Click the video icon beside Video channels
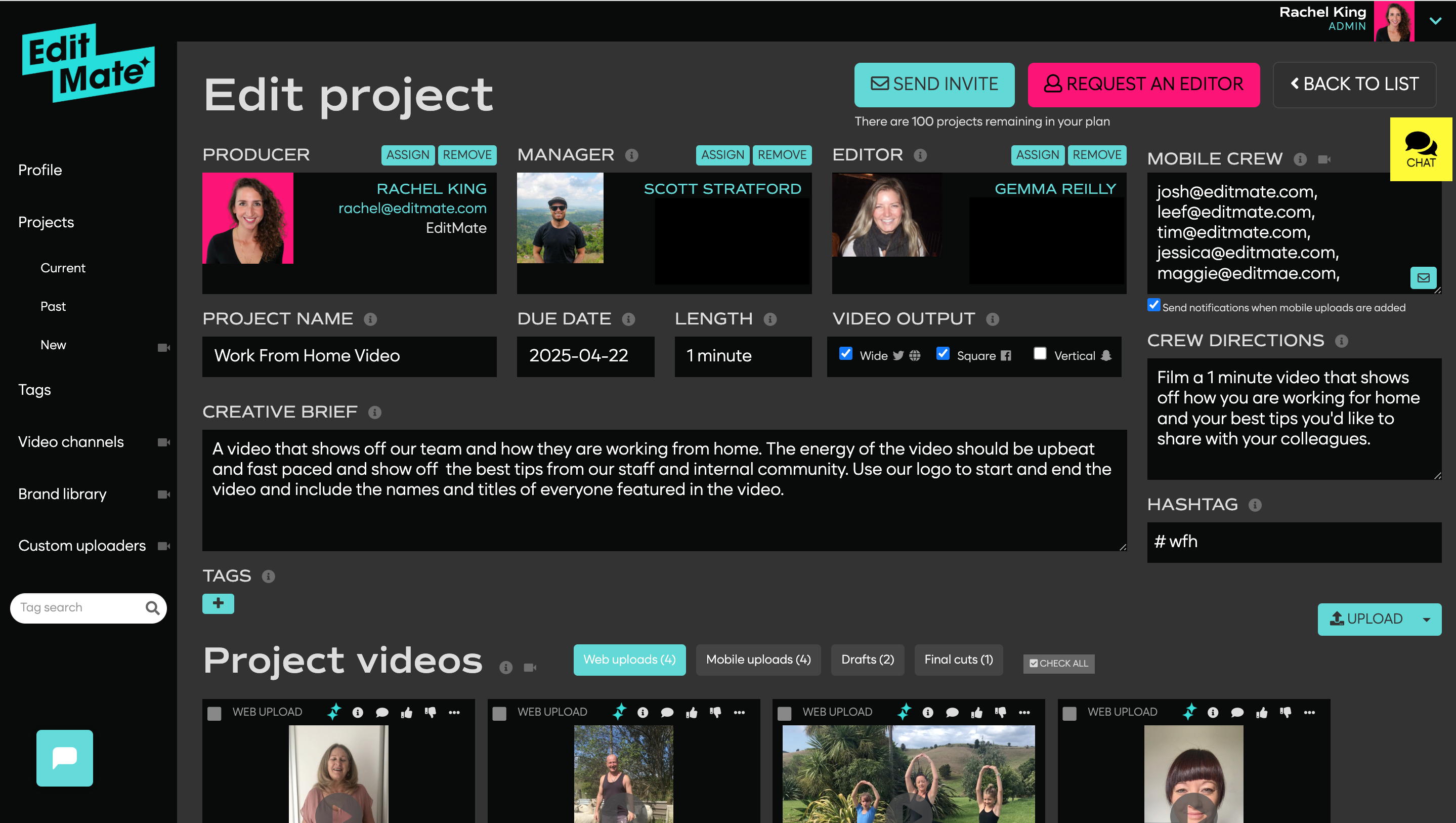 pyautogui.click(x=164, y=442)
